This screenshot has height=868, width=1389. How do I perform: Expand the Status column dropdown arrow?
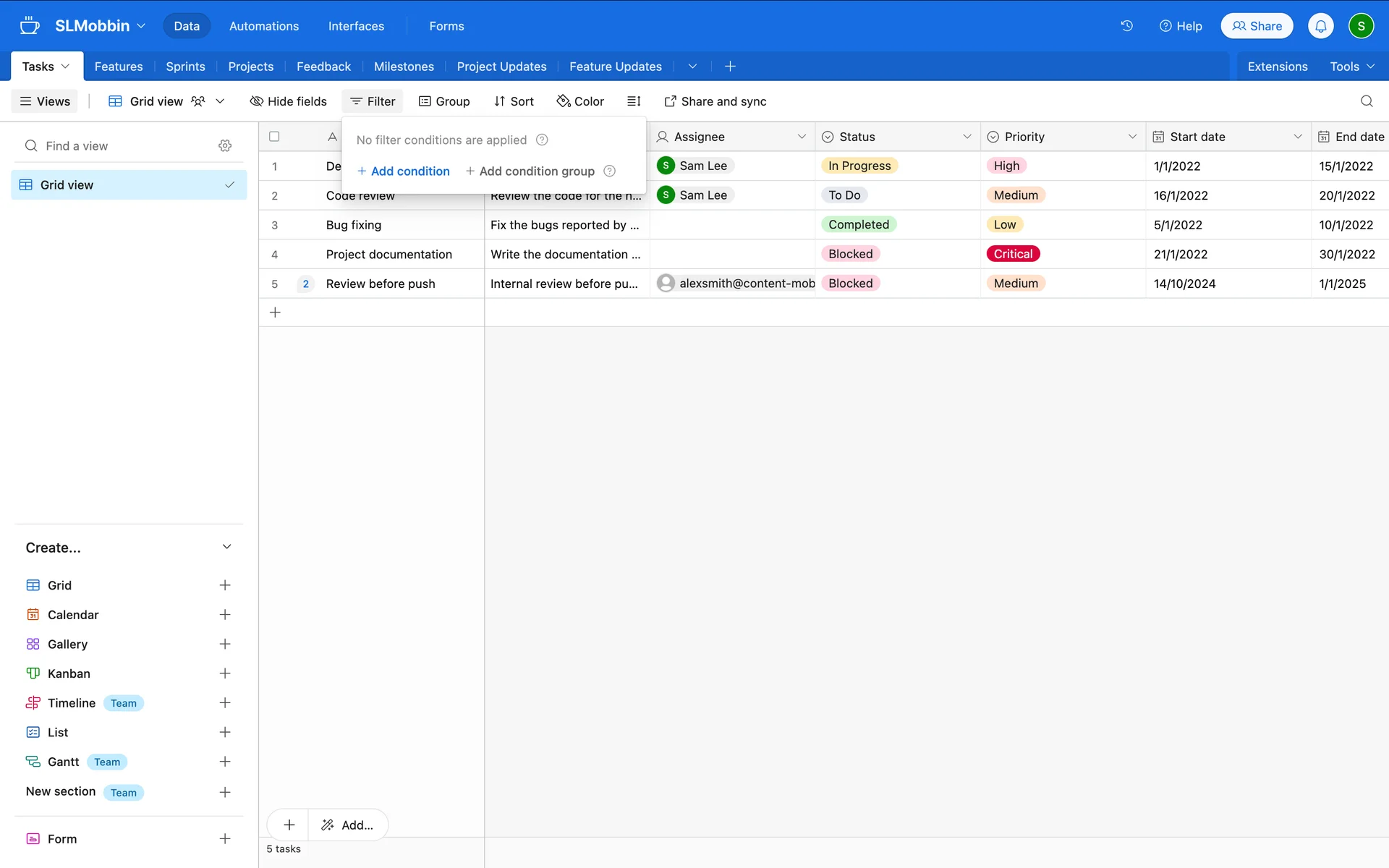(x=967, y=137)
